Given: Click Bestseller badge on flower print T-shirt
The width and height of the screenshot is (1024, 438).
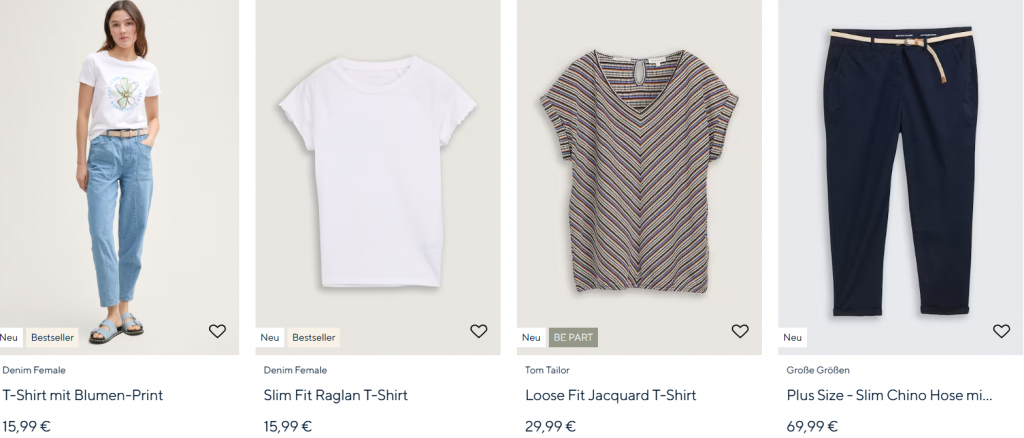Looking at the screenshot, I should pyautogui.click(x=52, y=337).
